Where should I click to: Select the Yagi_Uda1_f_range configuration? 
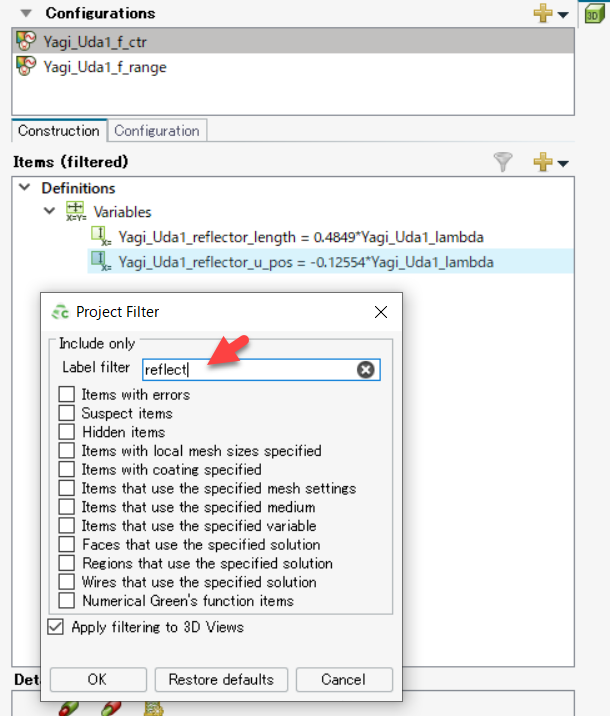click(x=293, y=67)
